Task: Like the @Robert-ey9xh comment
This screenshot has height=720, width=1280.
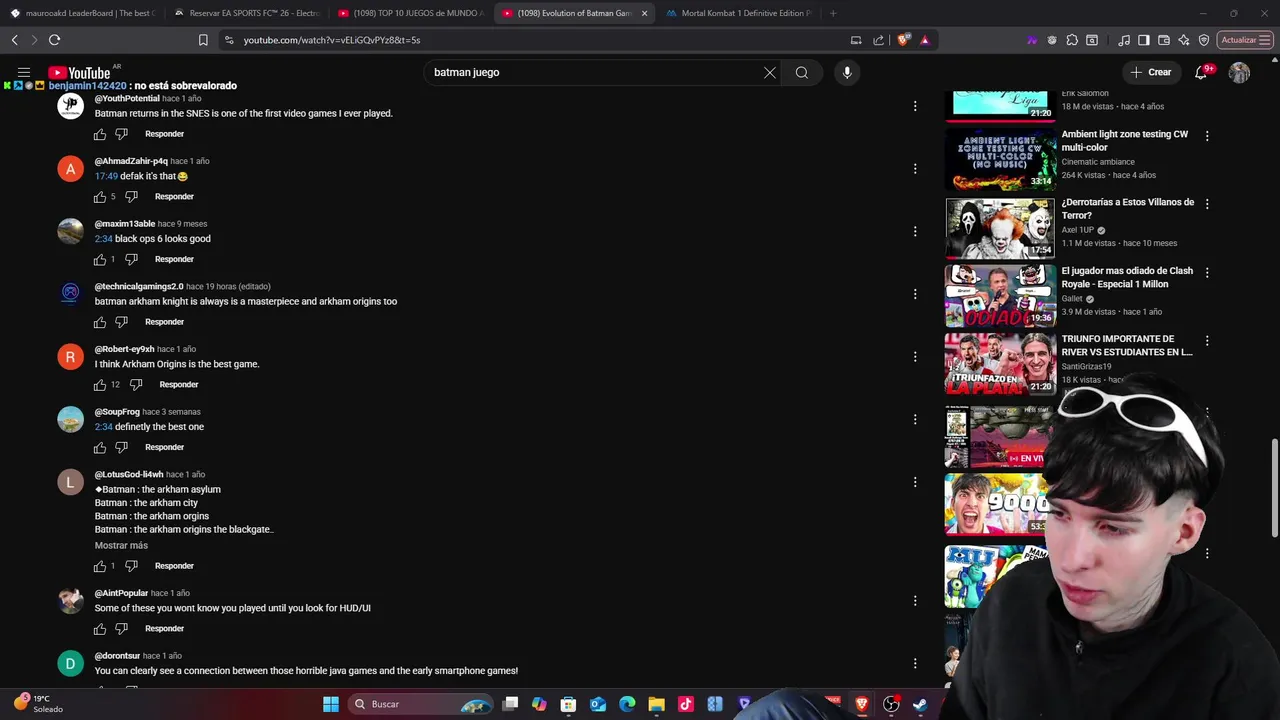Action: 100,385
